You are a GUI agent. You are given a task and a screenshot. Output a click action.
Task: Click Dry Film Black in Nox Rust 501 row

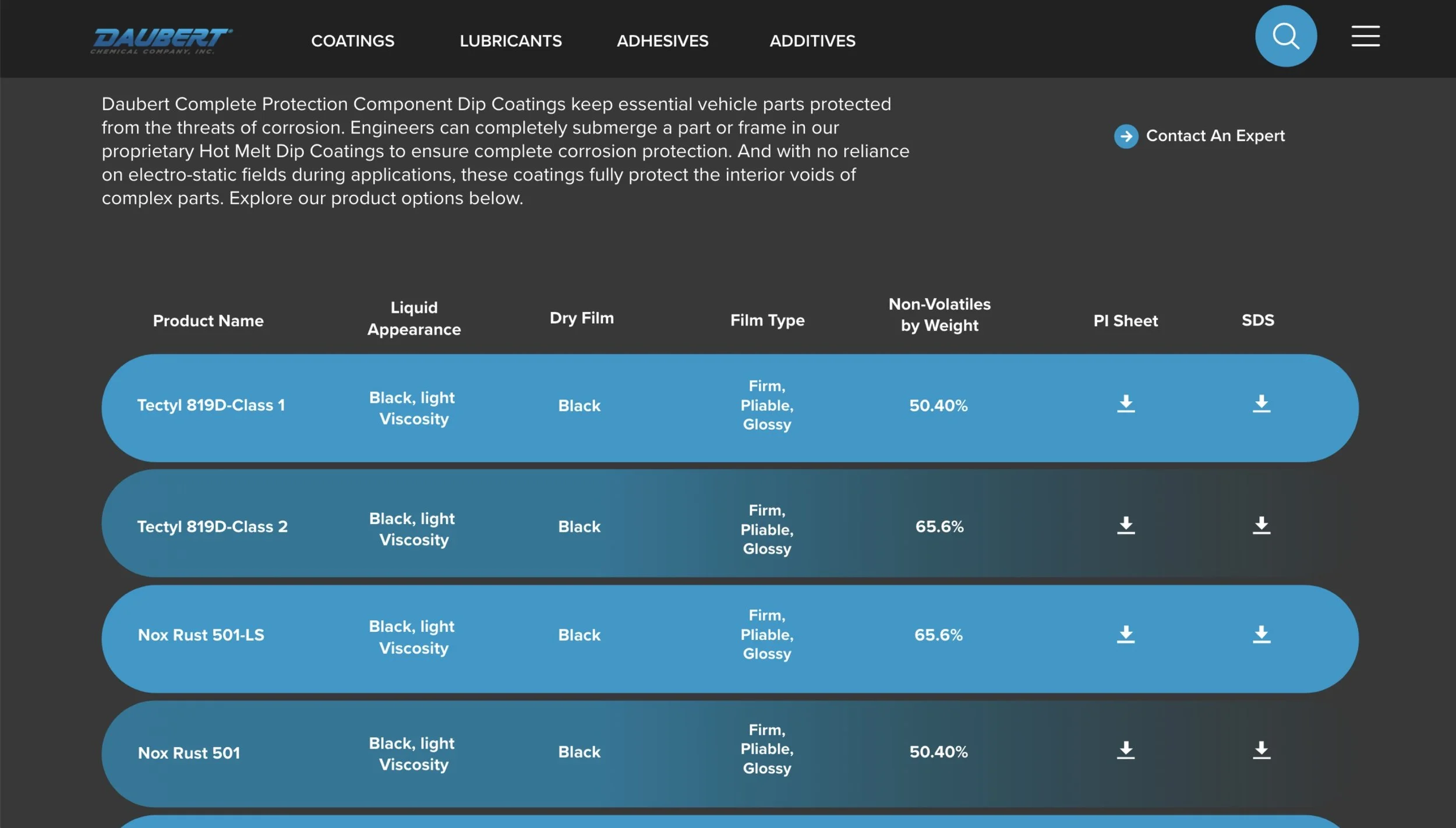pyautogui.click(x=579, y=752)
